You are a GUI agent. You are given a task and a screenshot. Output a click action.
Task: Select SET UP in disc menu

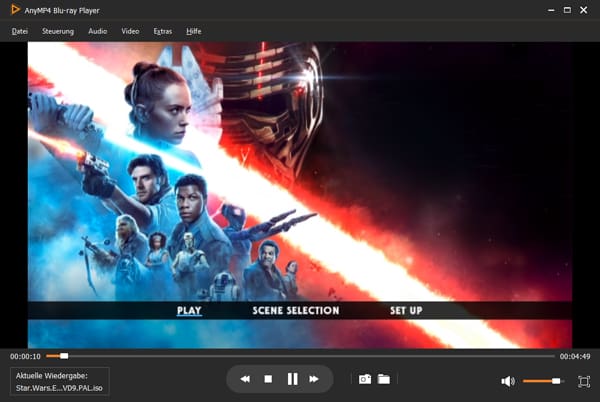pos(406,311)
